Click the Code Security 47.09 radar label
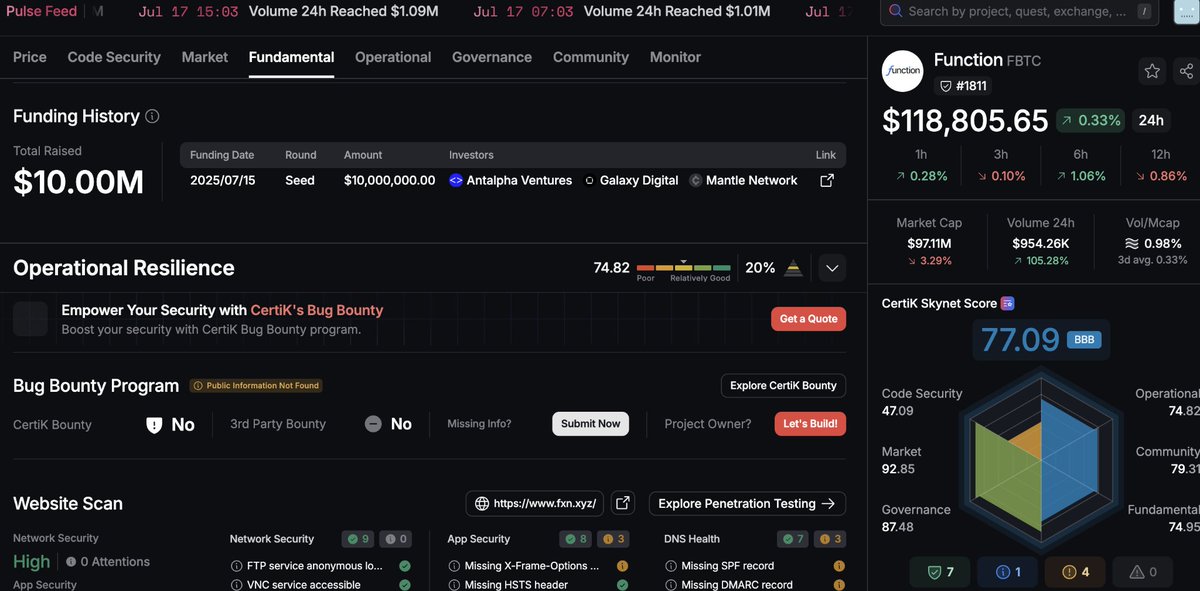Screen dimensions: 1200x591 [x=922, y=402]
